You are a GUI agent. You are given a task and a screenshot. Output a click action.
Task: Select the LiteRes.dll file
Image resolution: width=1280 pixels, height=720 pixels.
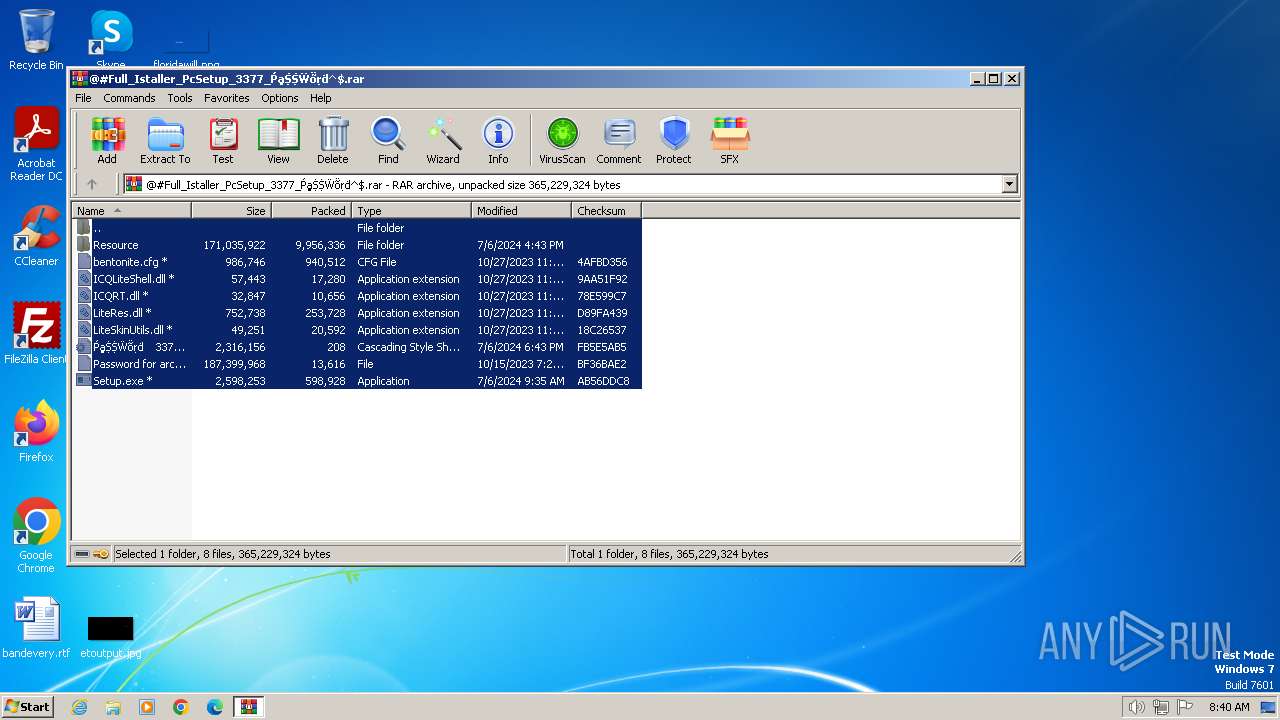[x=358, y=313]
